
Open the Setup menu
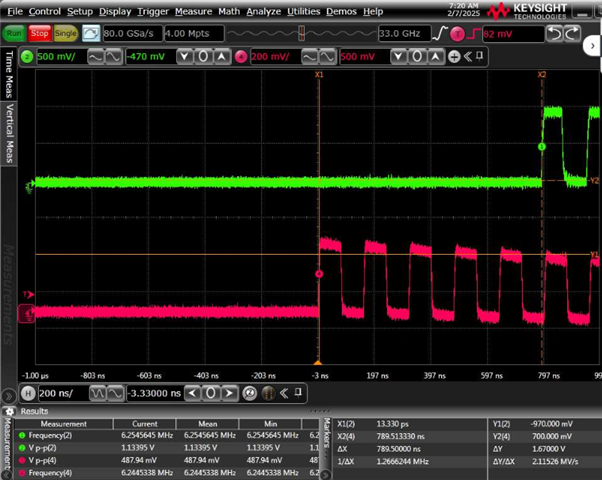(x=80, y=12)
